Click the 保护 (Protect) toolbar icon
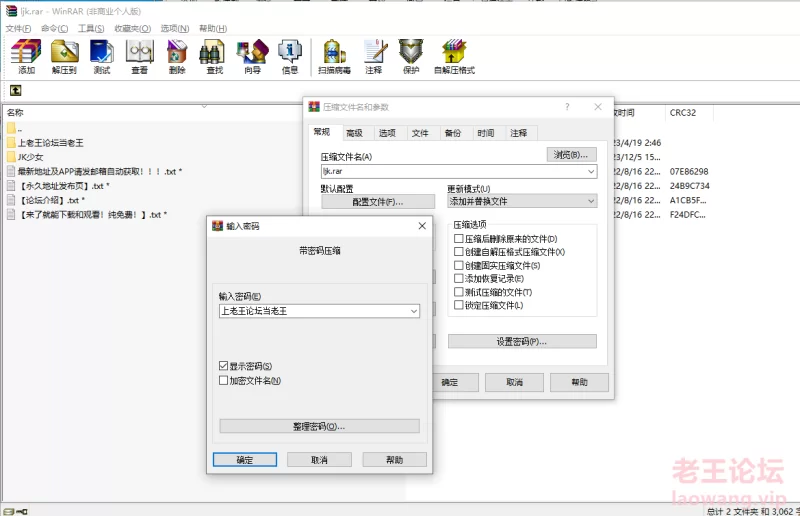This screenshot has width=800, height=516. [x=411, y=57]
